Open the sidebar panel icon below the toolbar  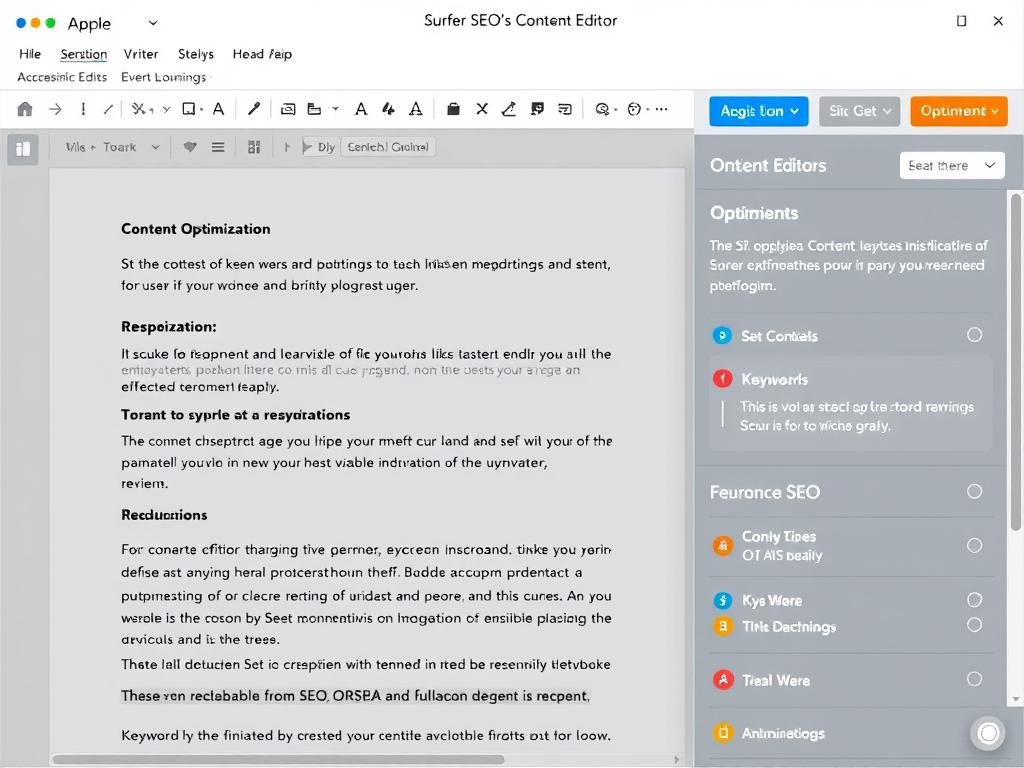tap(22, 148)
